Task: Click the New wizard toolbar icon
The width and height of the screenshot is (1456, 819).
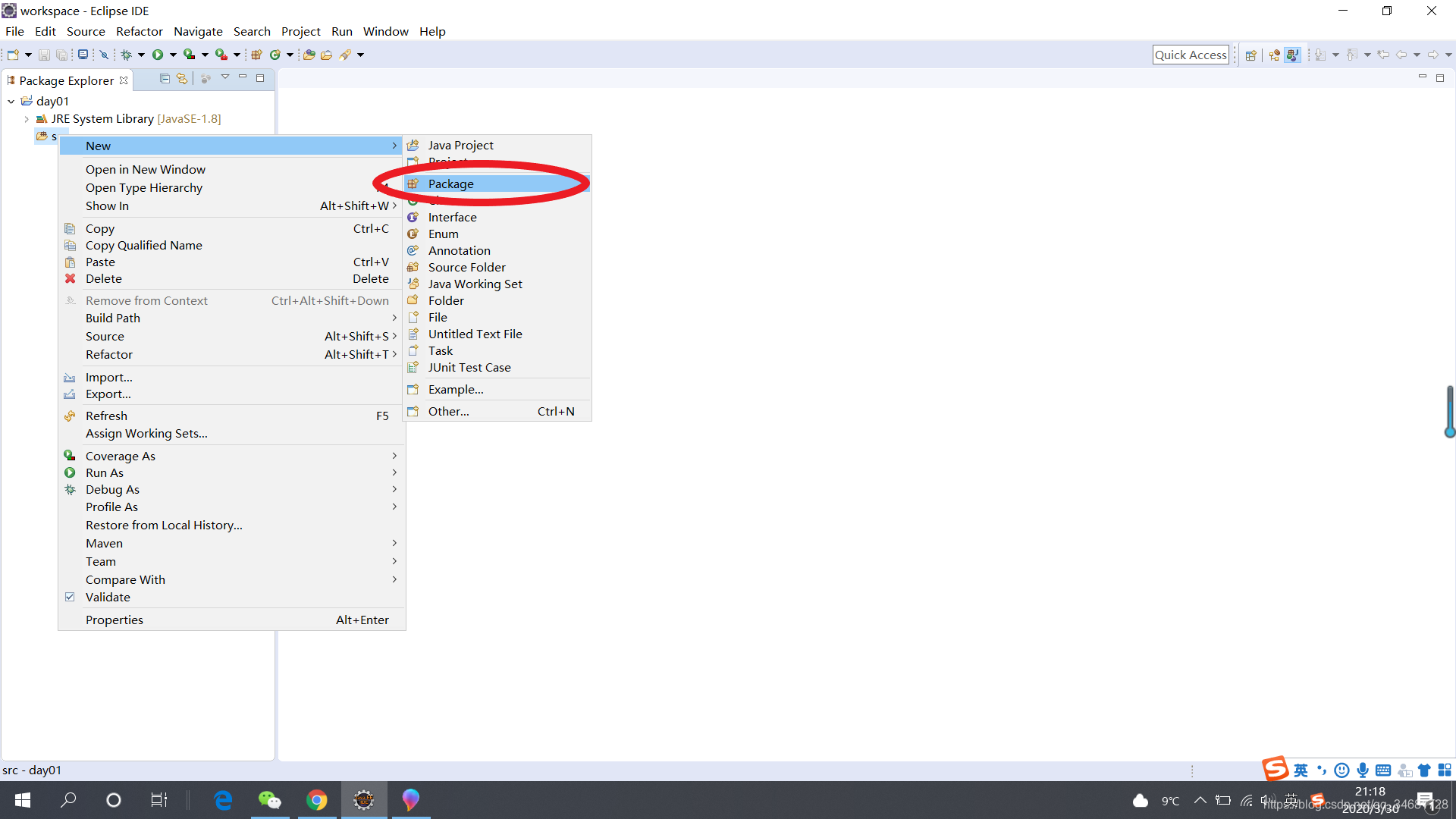Action: click(13, 55)
